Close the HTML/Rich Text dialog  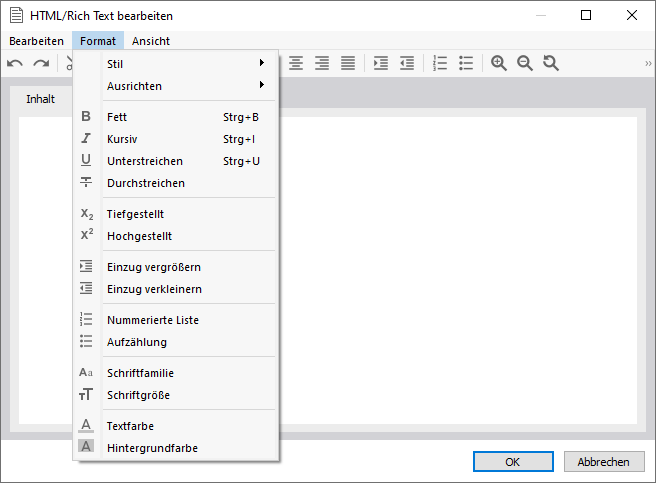pos(632,15)
